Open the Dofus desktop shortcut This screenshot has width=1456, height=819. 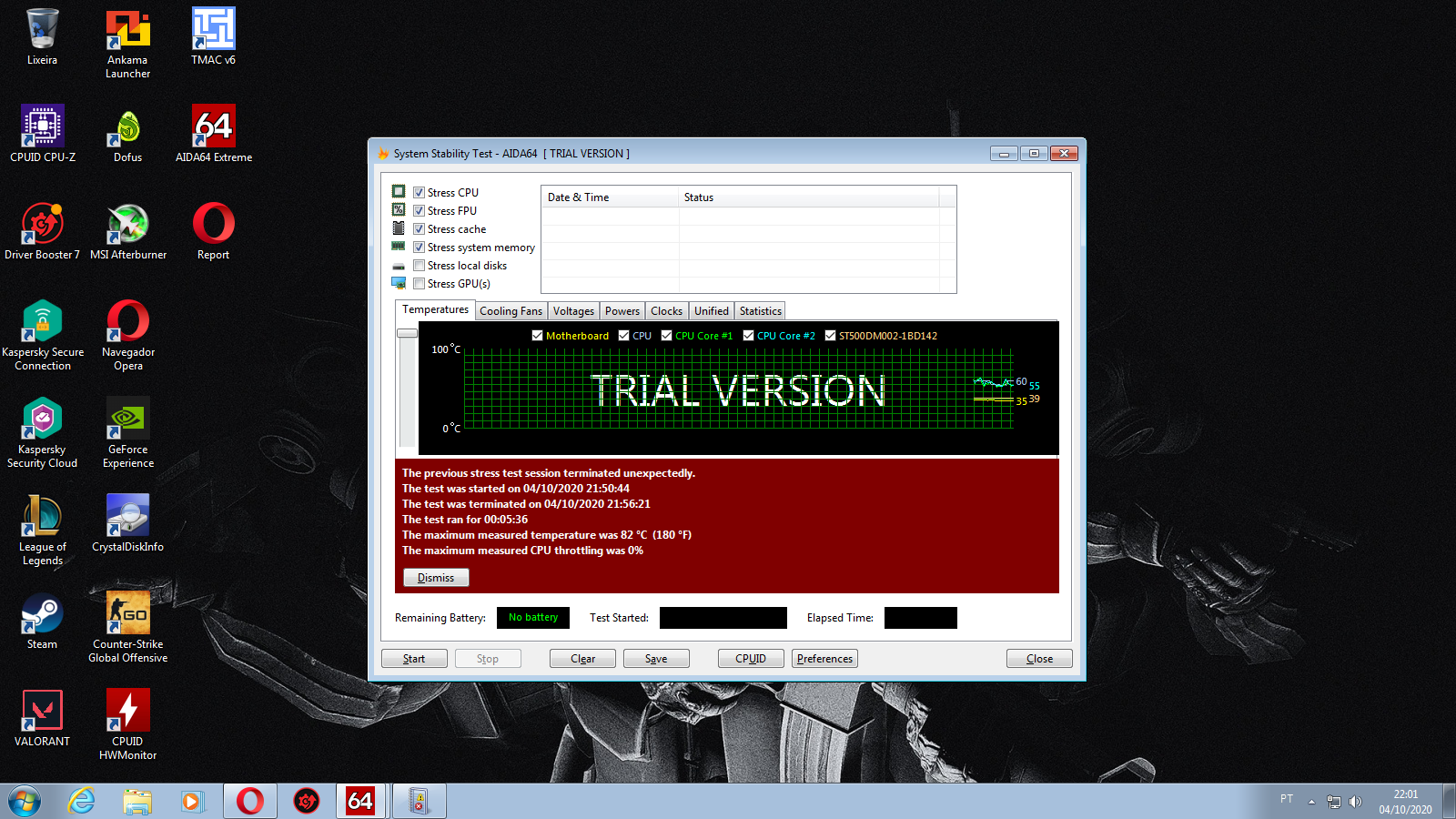tap(127, 134)
